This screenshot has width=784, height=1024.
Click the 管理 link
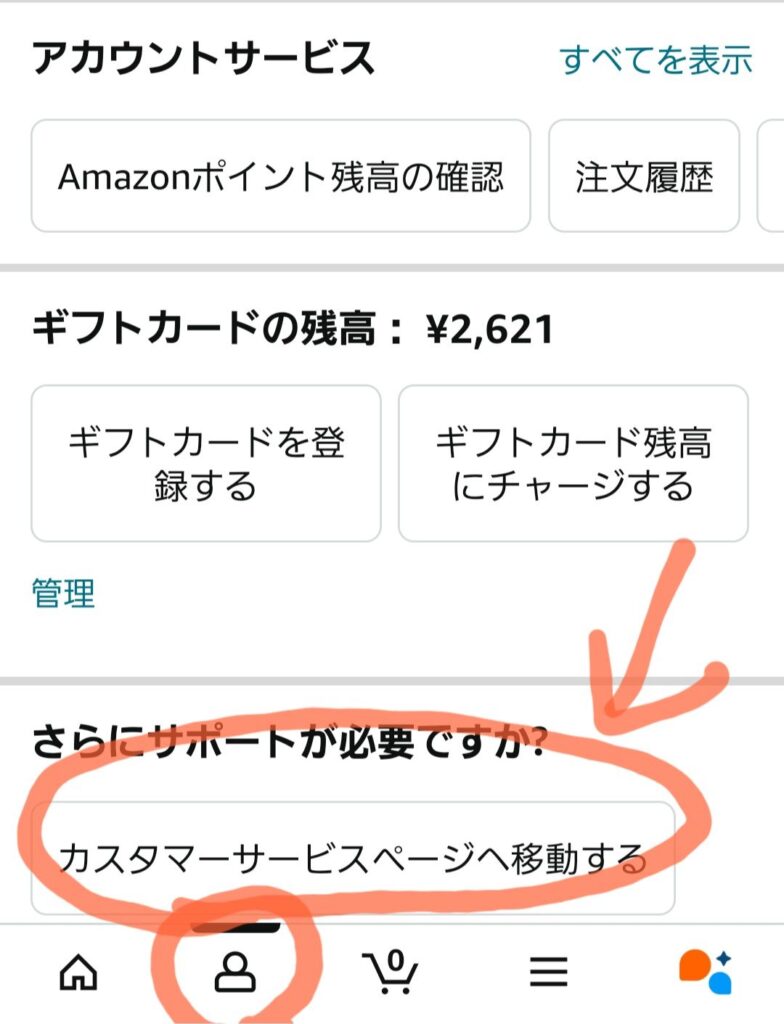coord(63,593)
